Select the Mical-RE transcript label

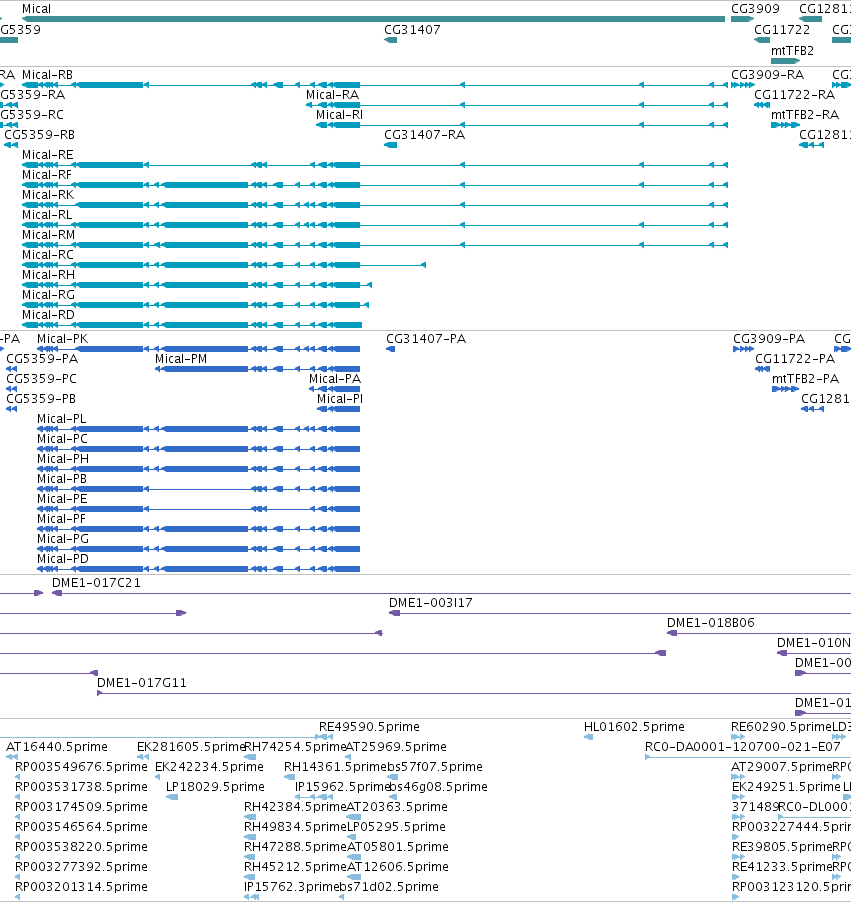(x=48, y=155)
